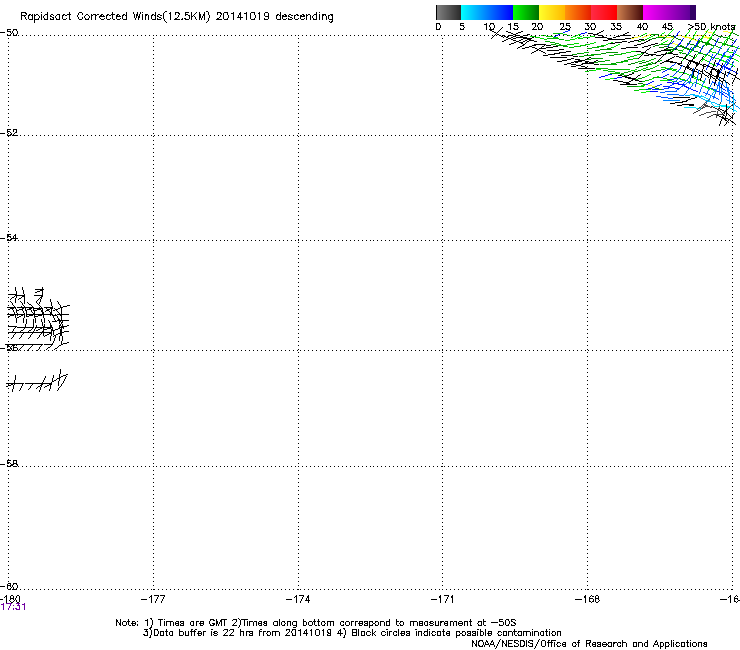Click the "35" label under the color bar
The image size is (740, 650).
point(616,27)
